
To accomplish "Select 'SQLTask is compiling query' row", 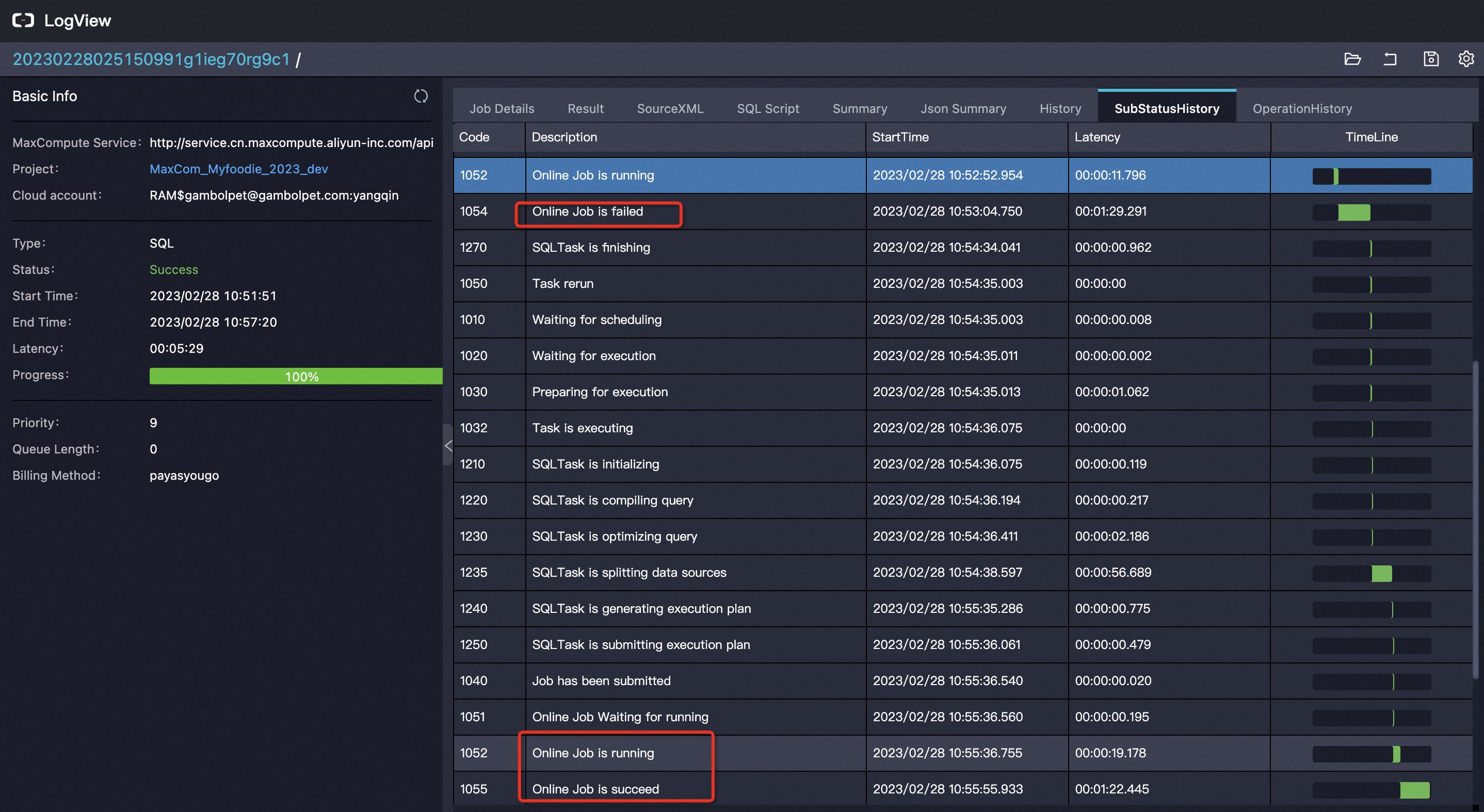I will click(963, 500).
